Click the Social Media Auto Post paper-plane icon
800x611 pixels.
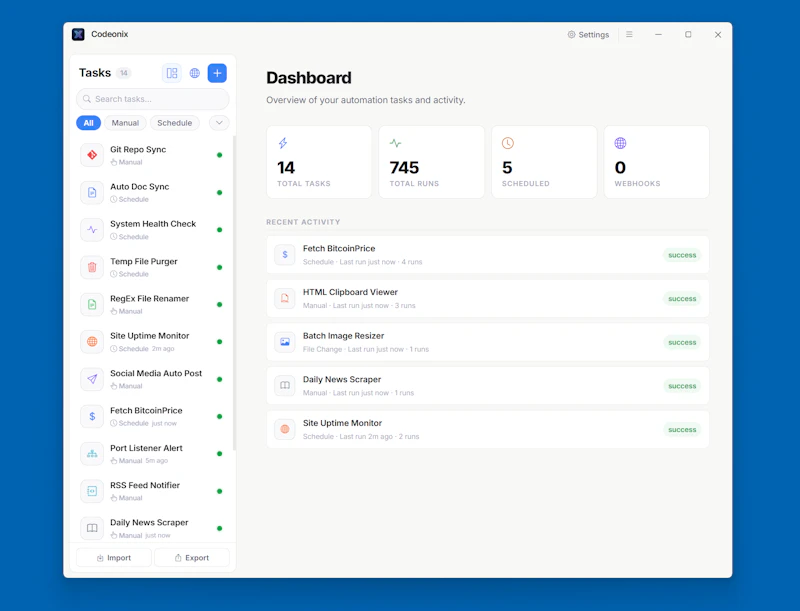[92, 379]
